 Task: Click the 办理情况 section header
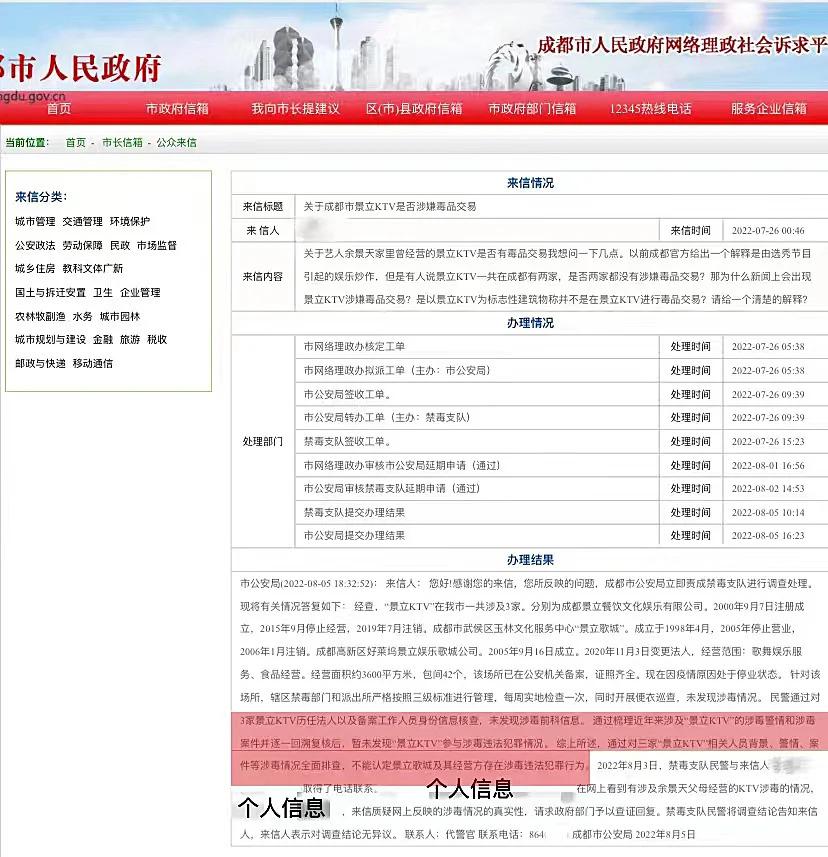click(x=530, y=322)
